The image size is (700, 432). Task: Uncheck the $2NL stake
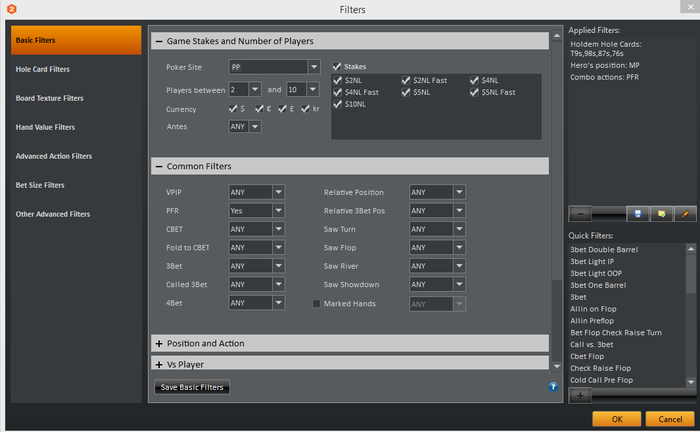click(338, 80)
